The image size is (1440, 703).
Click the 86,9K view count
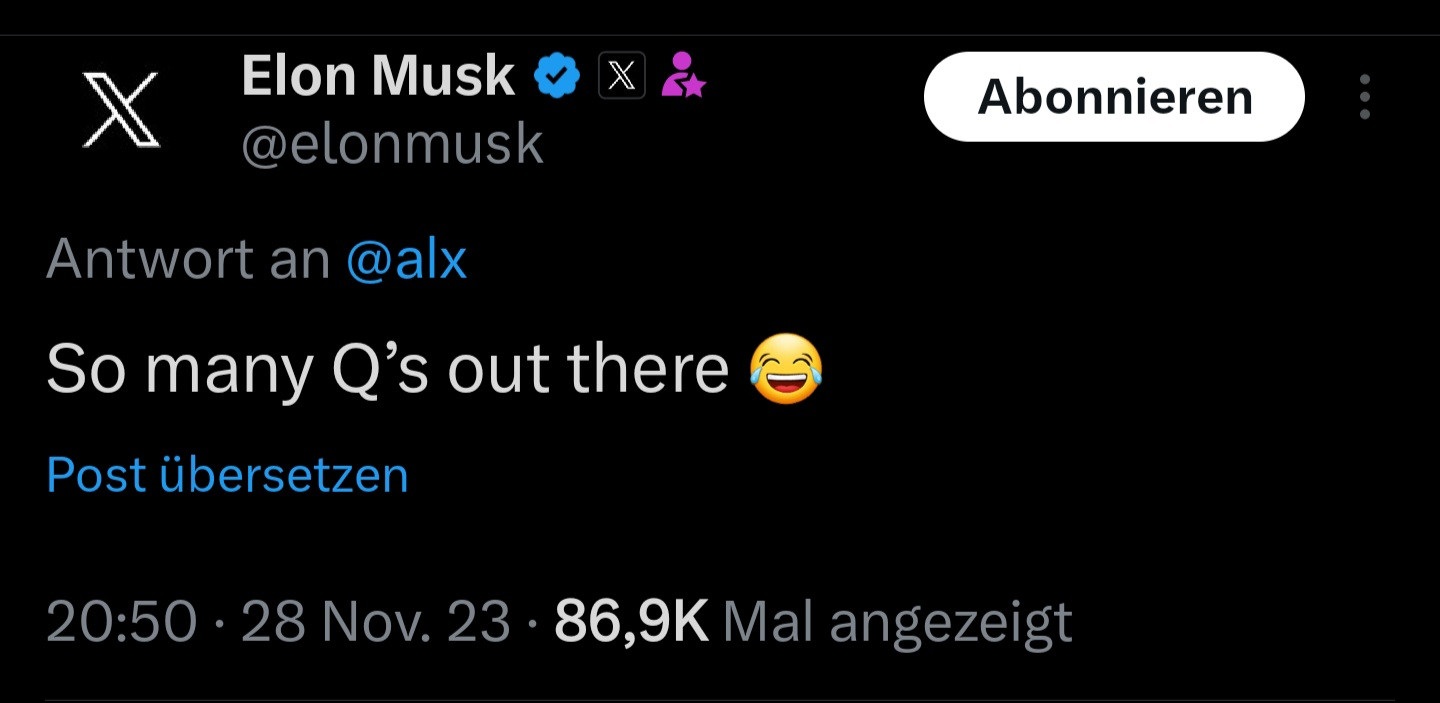point(631,622)
